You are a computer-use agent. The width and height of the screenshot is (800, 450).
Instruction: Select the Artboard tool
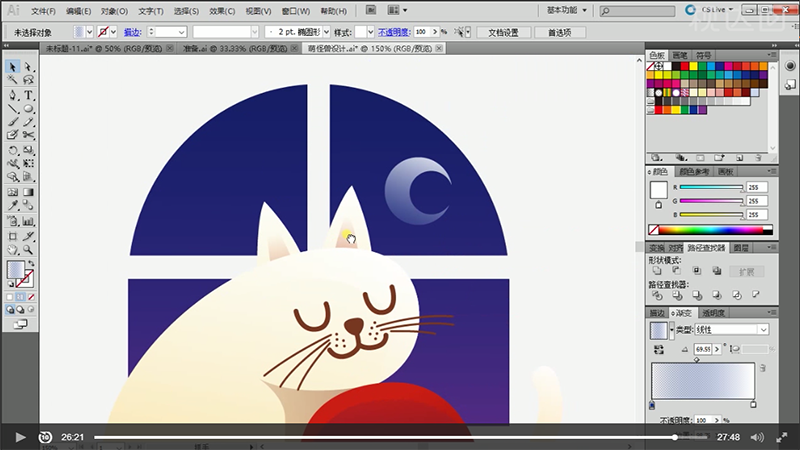point(13,236)
